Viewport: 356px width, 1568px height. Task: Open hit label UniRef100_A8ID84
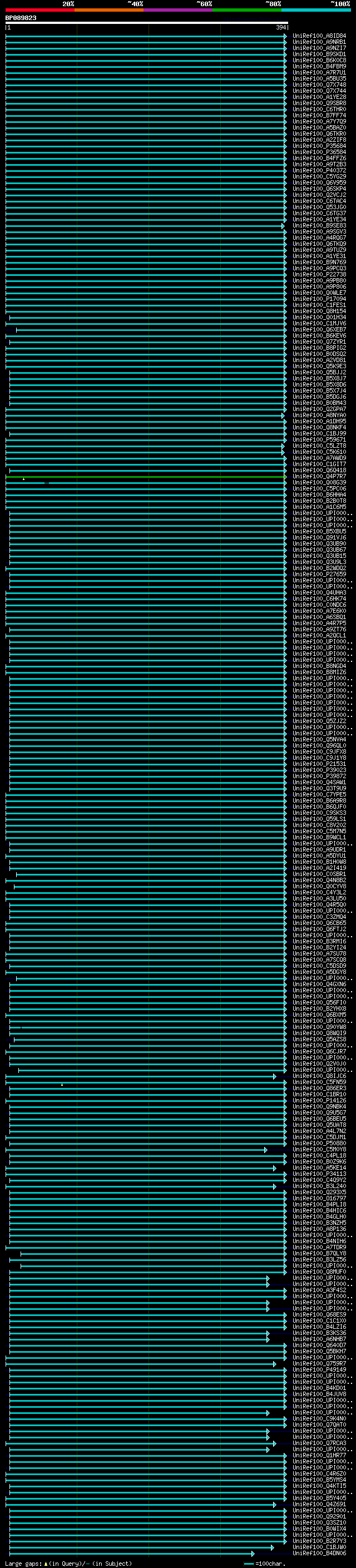pos(319,36)
